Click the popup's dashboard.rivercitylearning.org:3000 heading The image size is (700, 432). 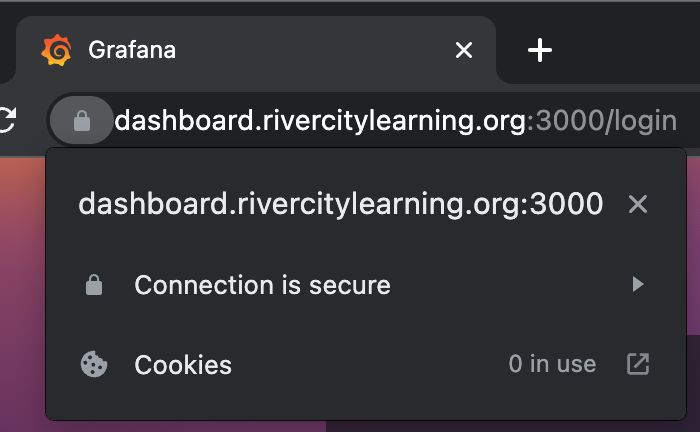click(340, 204)
